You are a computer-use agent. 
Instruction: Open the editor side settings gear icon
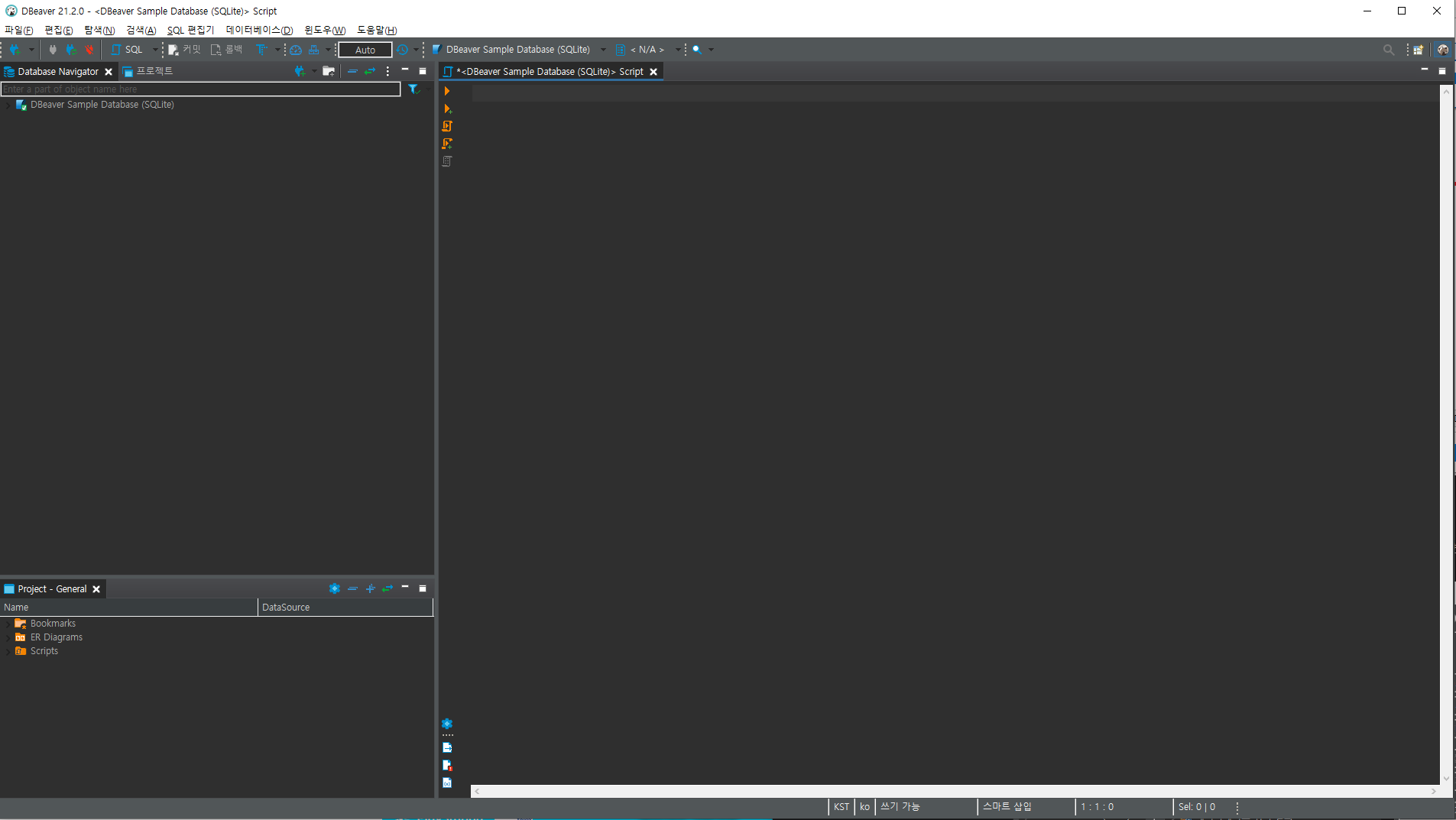click(447, 724)
